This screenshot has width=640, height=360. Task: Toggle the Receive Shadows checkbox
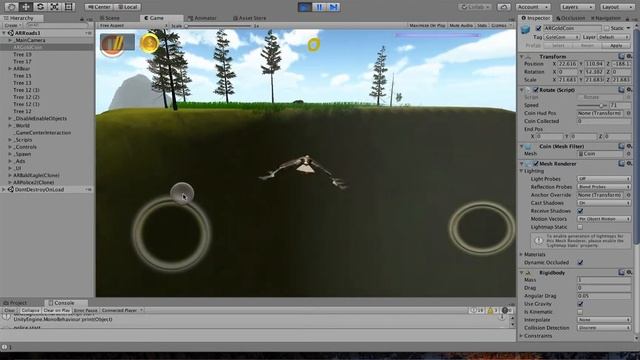pos(580,211)
